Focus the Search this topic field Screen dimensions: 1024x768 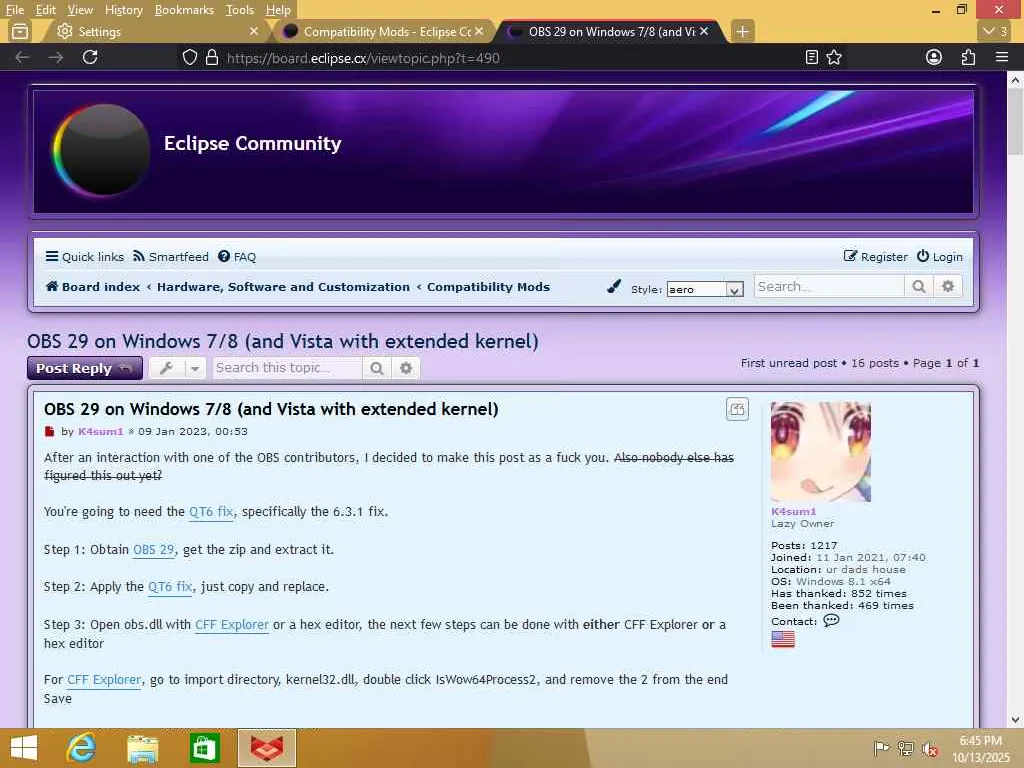[287, 368]
